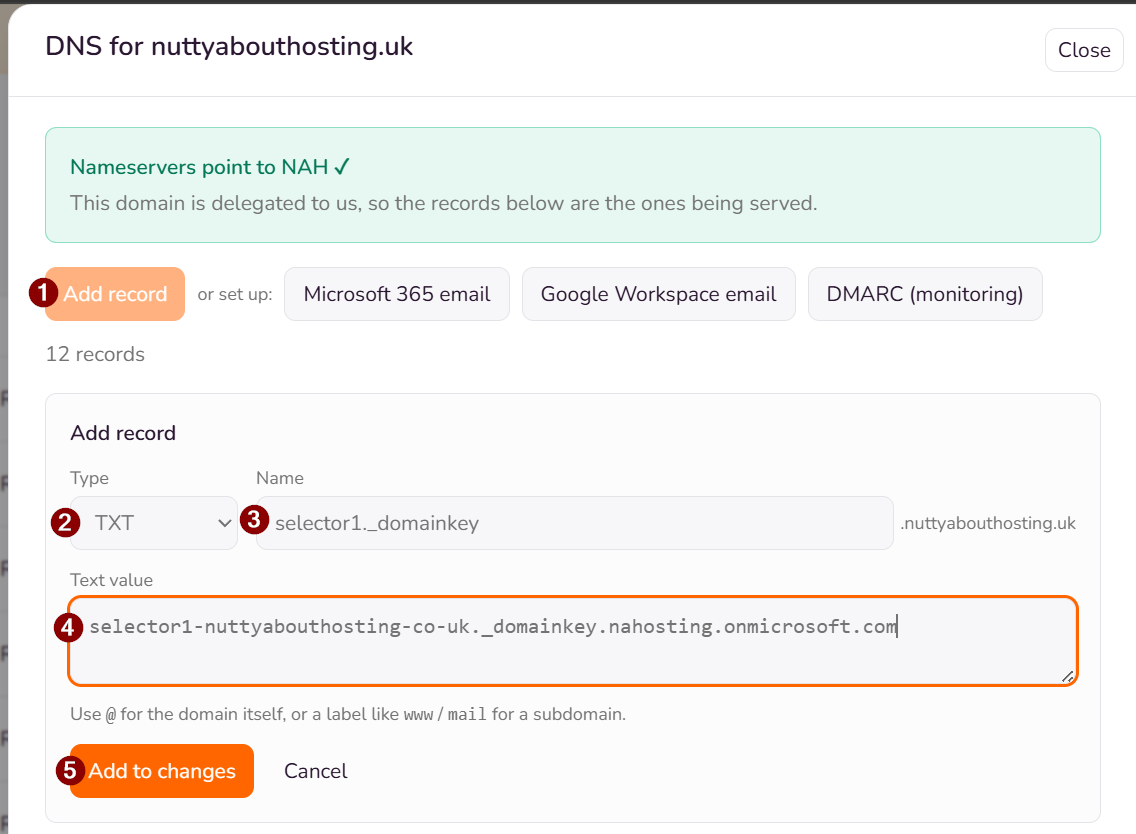Close the DNS dialog
The height and width of the screenshot is (834, 1136).
1084,50
